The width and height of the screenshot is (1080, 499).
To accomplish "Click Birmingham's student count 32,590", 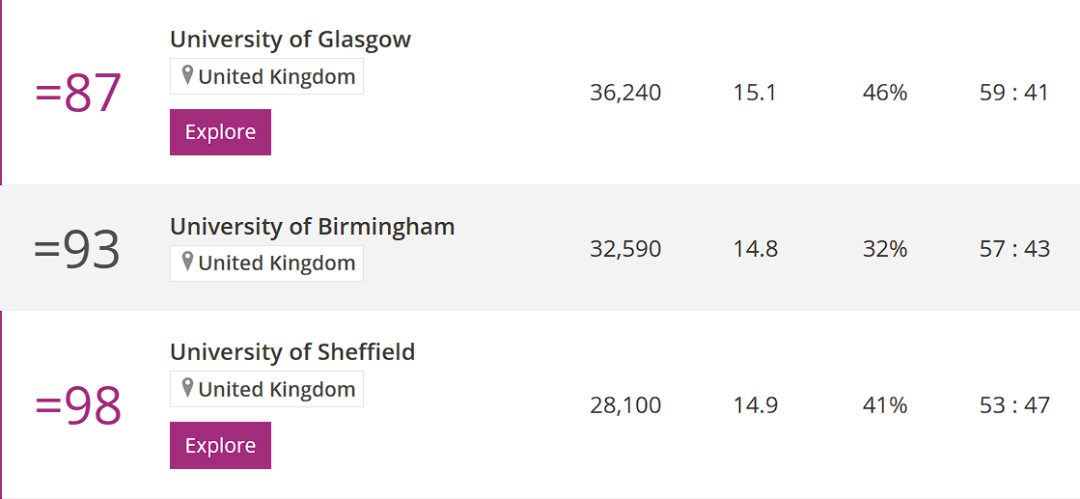I will [x=625, y=249].
